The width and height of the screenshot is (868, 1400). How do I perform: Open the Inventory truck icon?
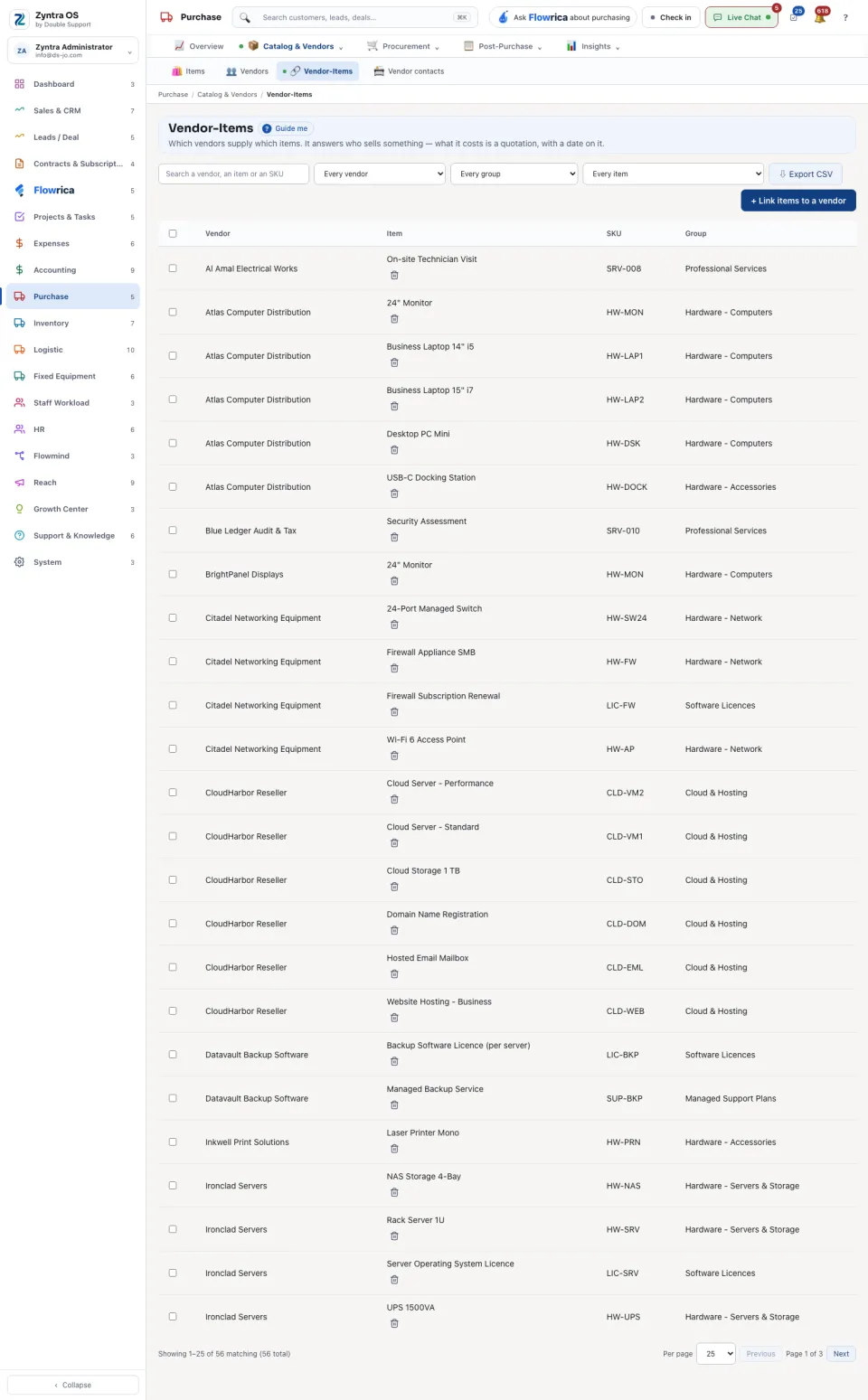tap(20, 323)
